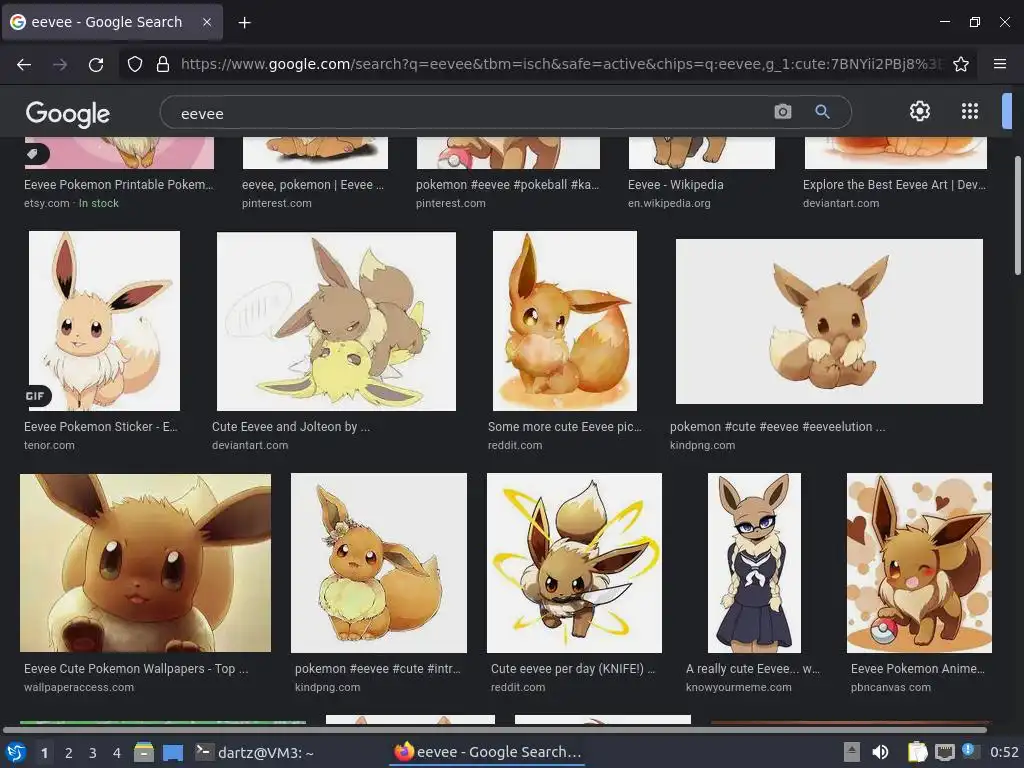
Task: Click the knowyourmeme.com source text
Action: 739,687
